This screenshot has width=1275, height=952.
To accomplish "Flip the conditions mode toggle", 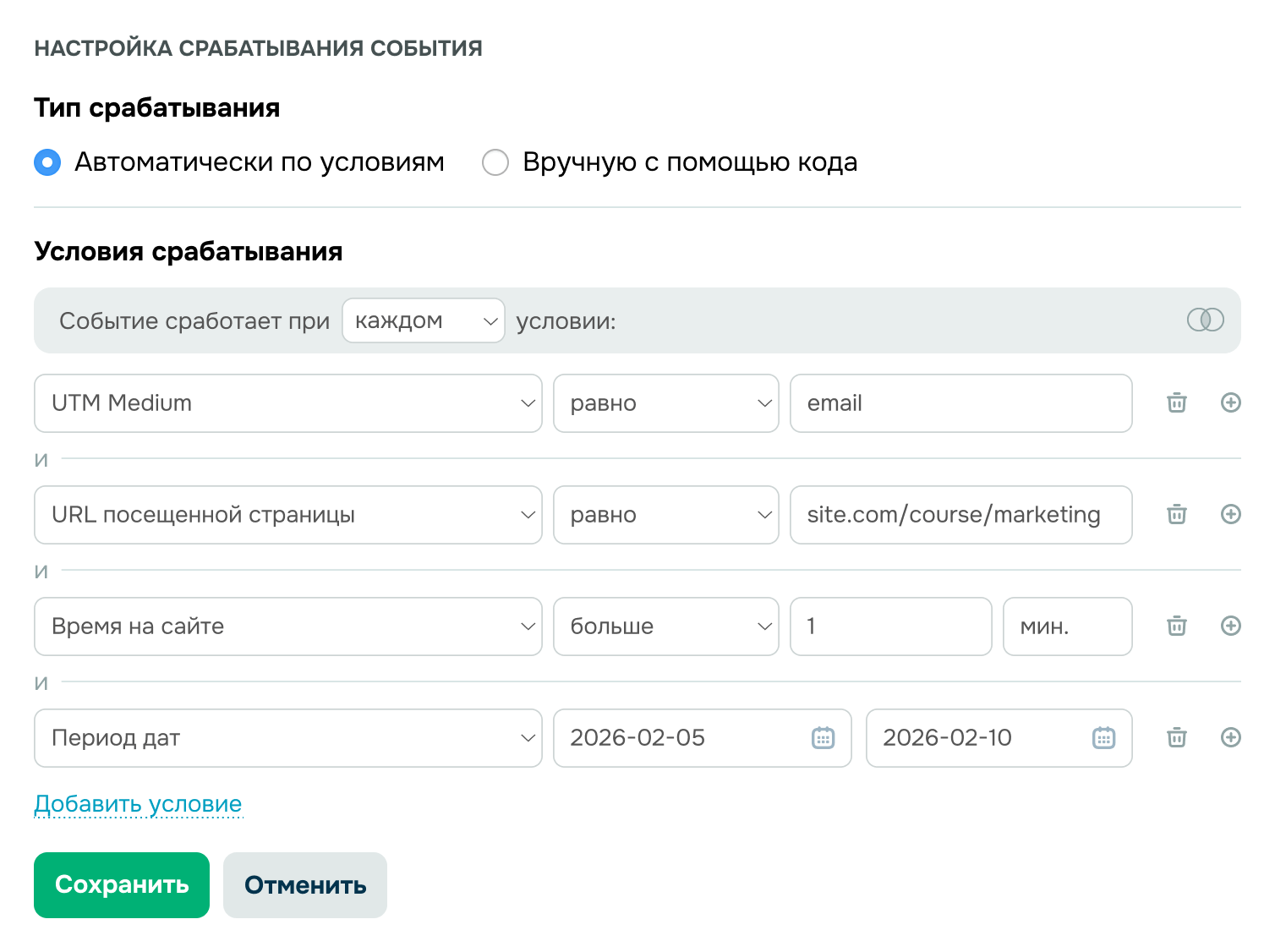I will [1206, 320].
